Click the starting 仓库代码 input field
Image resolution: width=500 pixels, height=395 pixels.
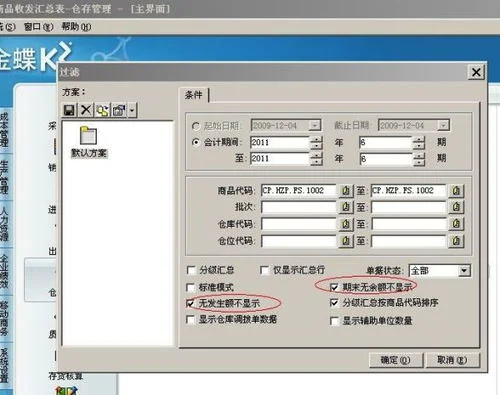pos(299,224)
